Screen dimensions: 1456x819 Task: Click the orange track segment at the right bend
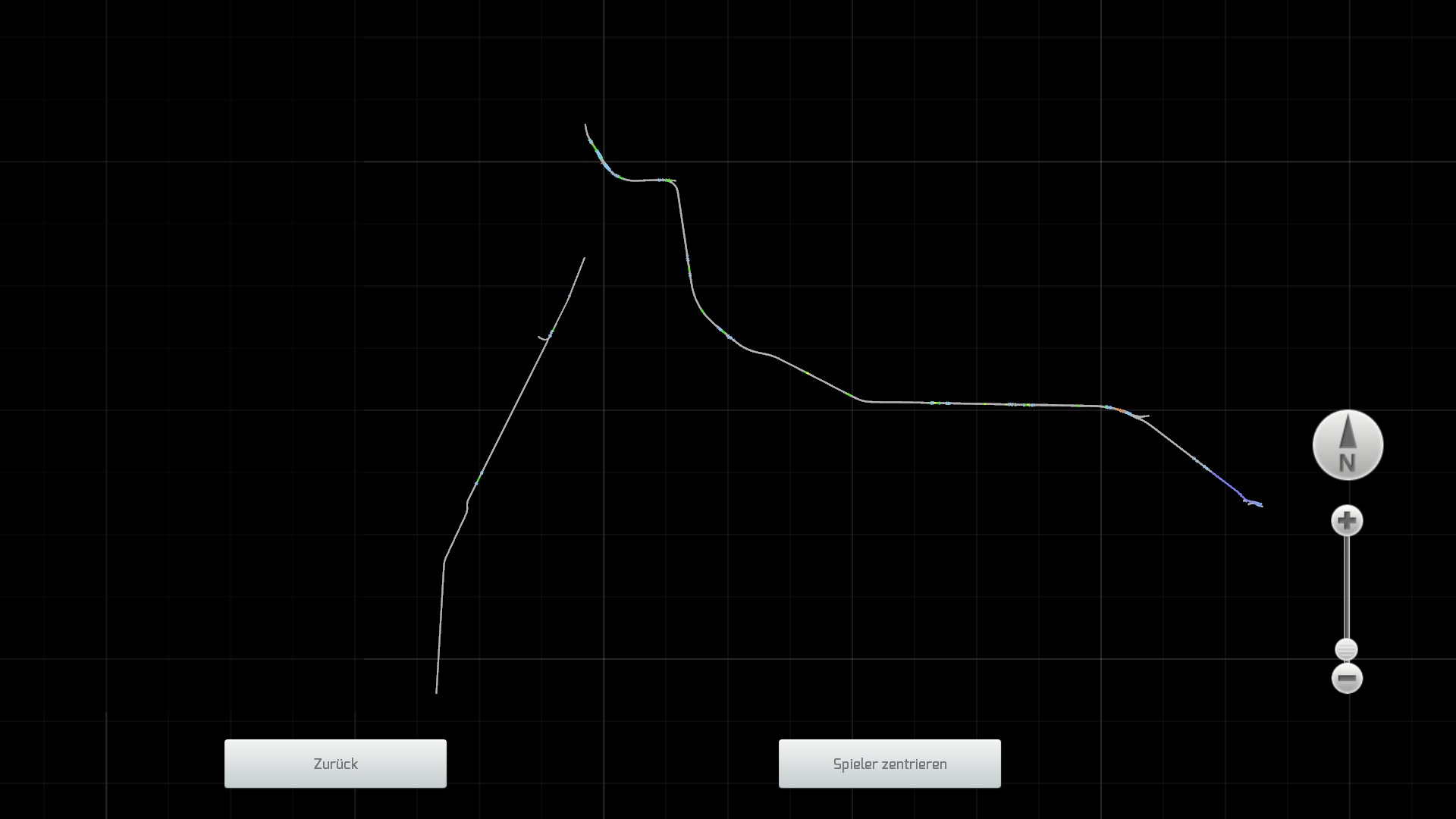1119,410
